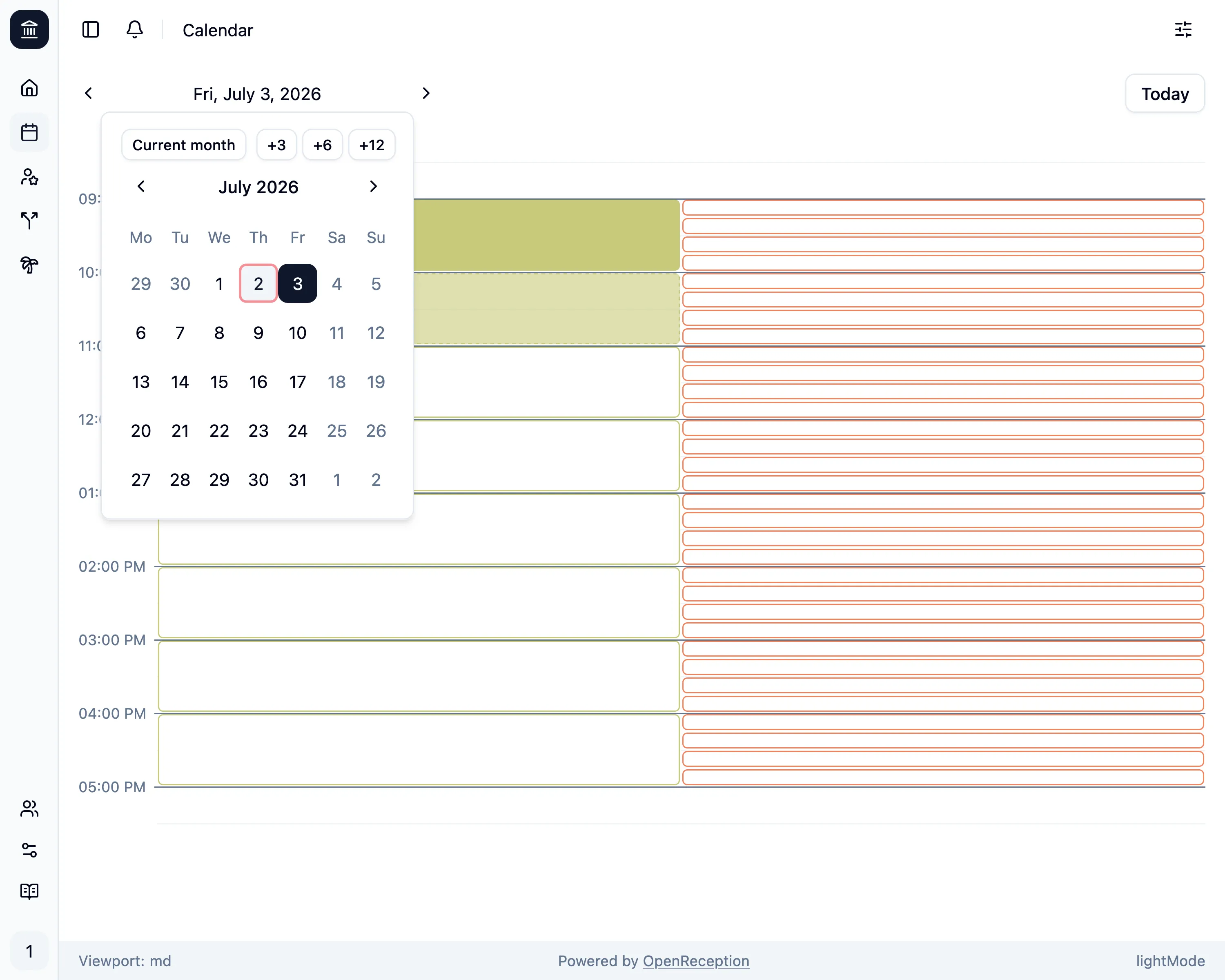
Task: Select the Calendar sidebar icon
Action: coord(29,132)
